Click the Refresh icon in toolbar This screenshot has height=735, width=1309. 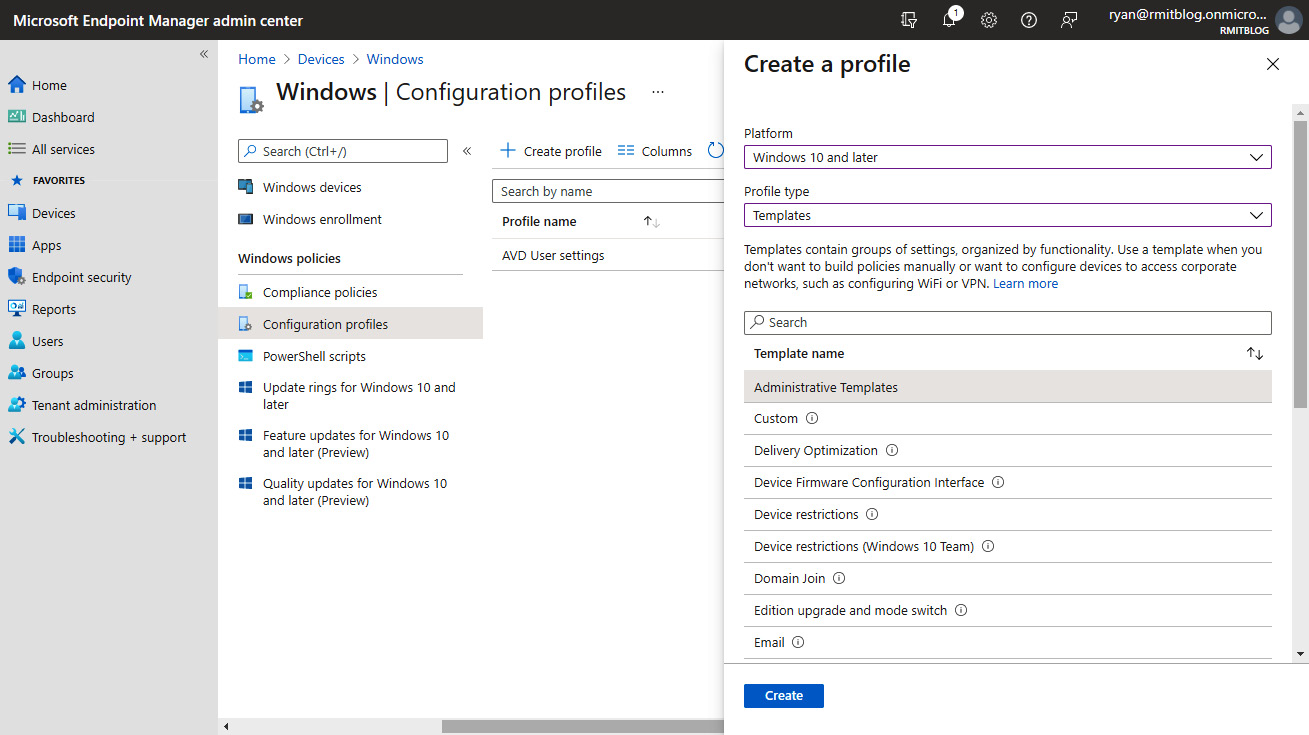pos(715,151)
